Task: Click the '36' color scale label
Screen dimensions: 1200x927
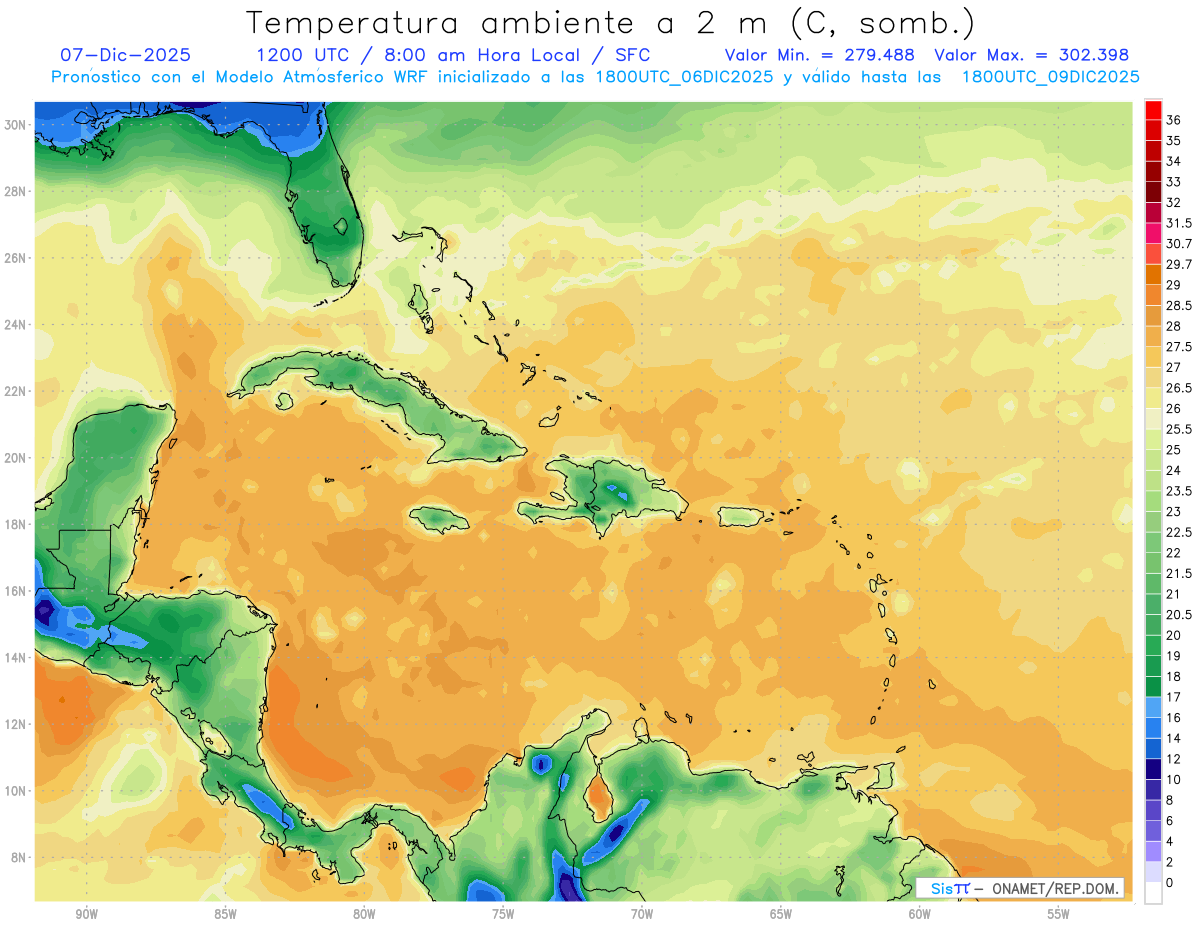Action: (1173, 120)
